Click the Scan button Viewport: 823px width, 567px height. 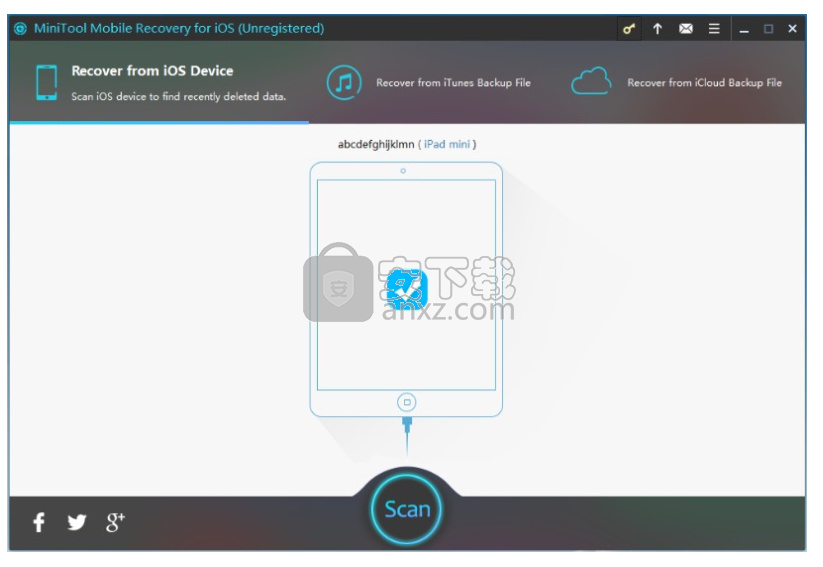[x=407, y=509]
